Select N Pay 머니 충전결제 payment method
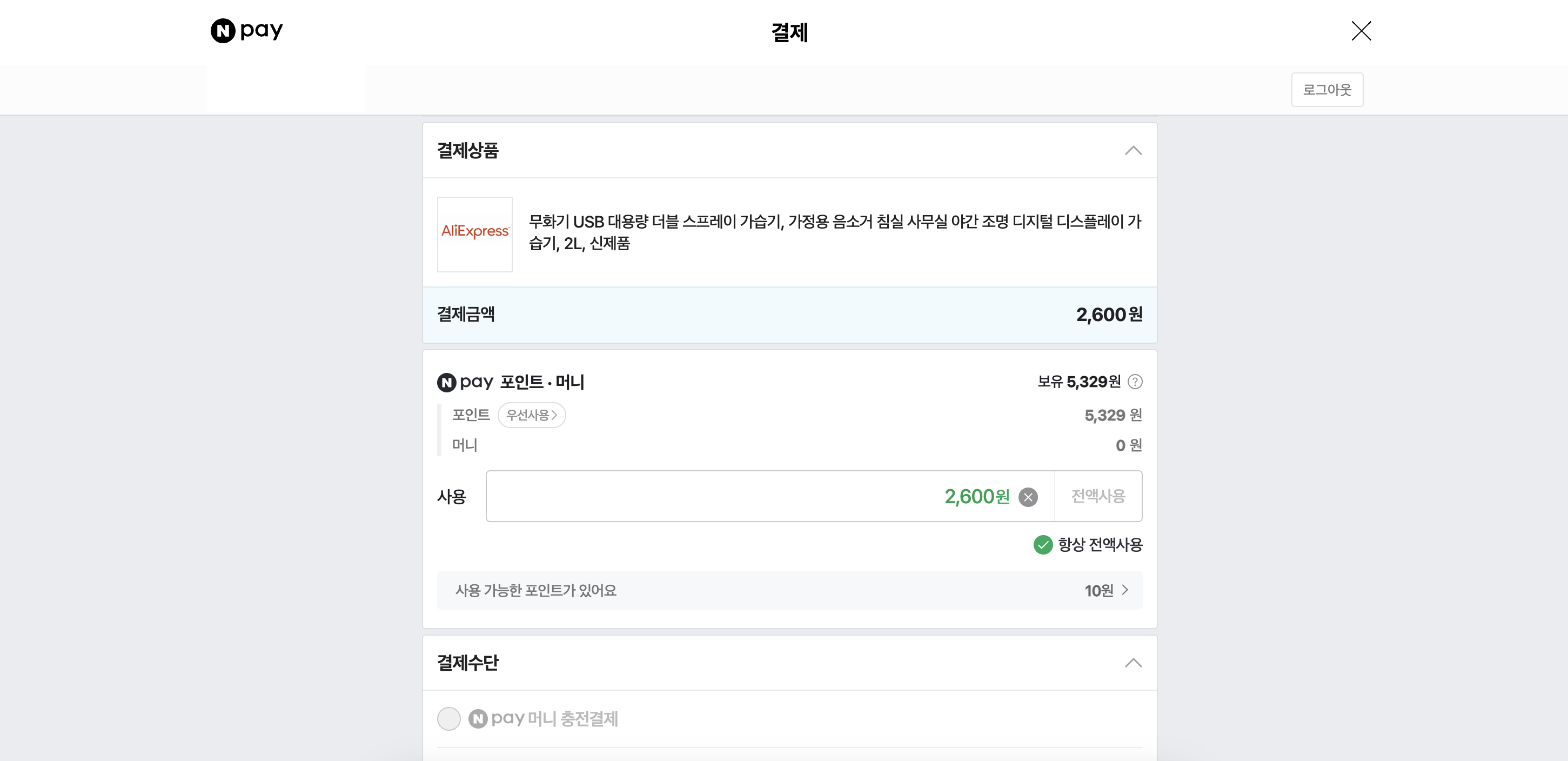Screen dimensions: 1568x761 point(448,719)
